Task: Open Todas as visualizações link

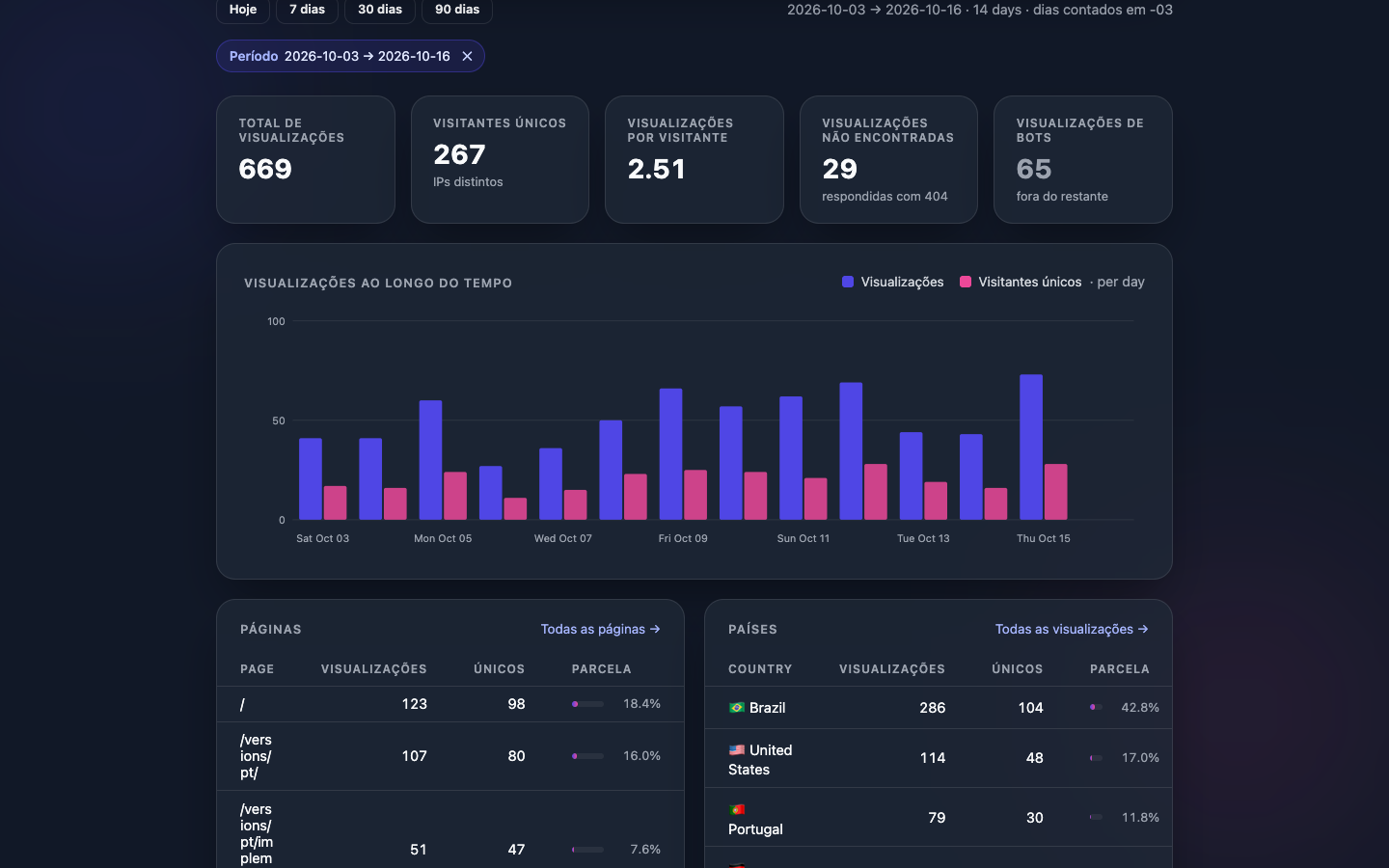Action: pos(1072,629)
